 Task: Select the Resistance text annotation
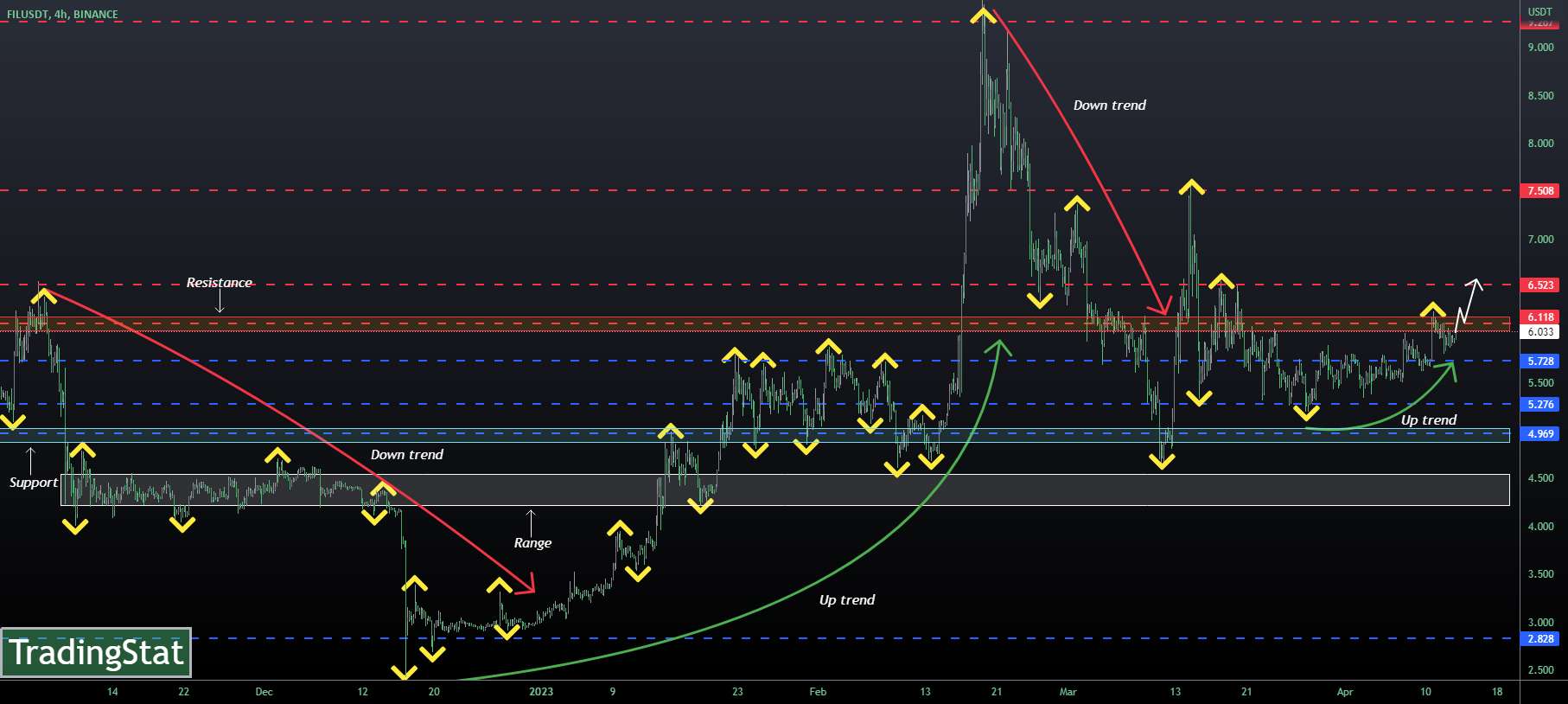click(x=220, y=283)
